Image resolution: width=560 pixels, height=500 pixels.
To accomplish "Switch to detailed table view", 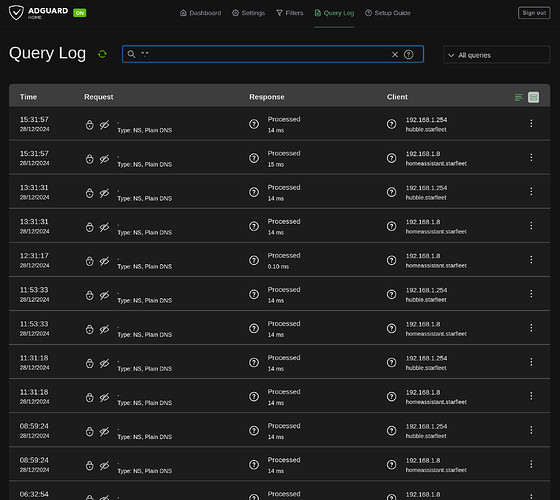I will point(534,97).
